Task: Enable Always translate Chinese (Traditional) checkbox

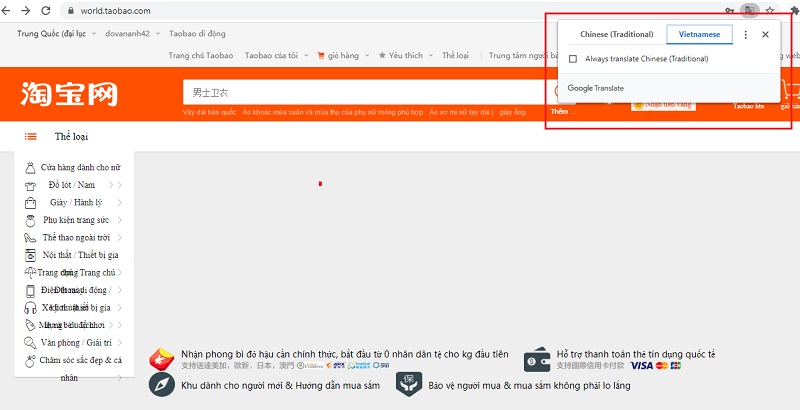Action: coord(573,59)
